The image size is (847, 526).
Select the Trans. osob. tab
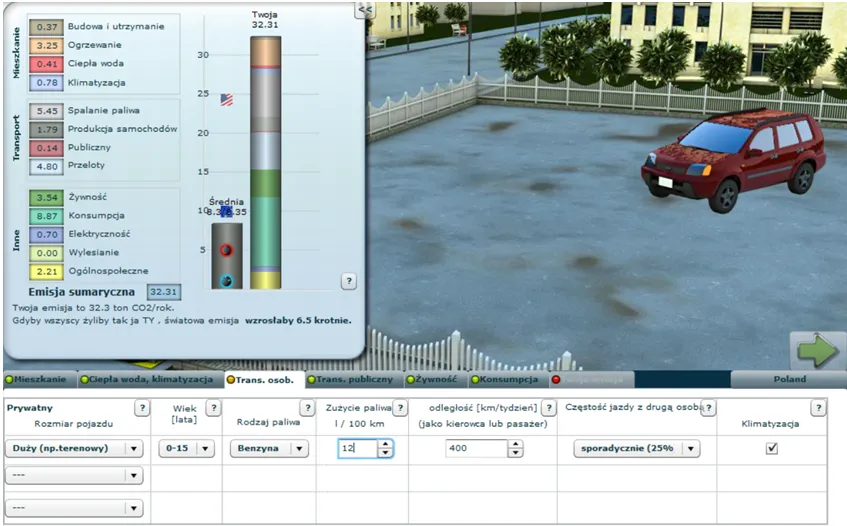pos(264,380)
